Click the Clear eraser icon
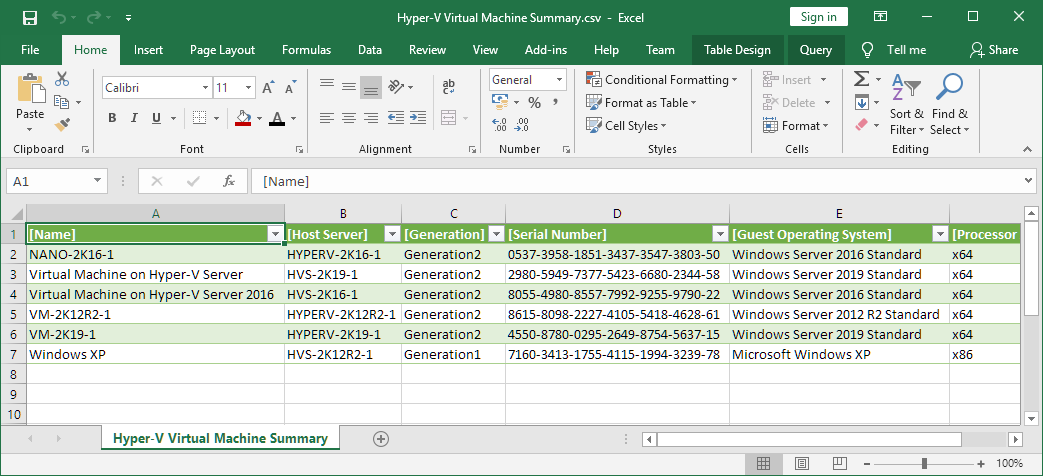 tap(861, 124)
